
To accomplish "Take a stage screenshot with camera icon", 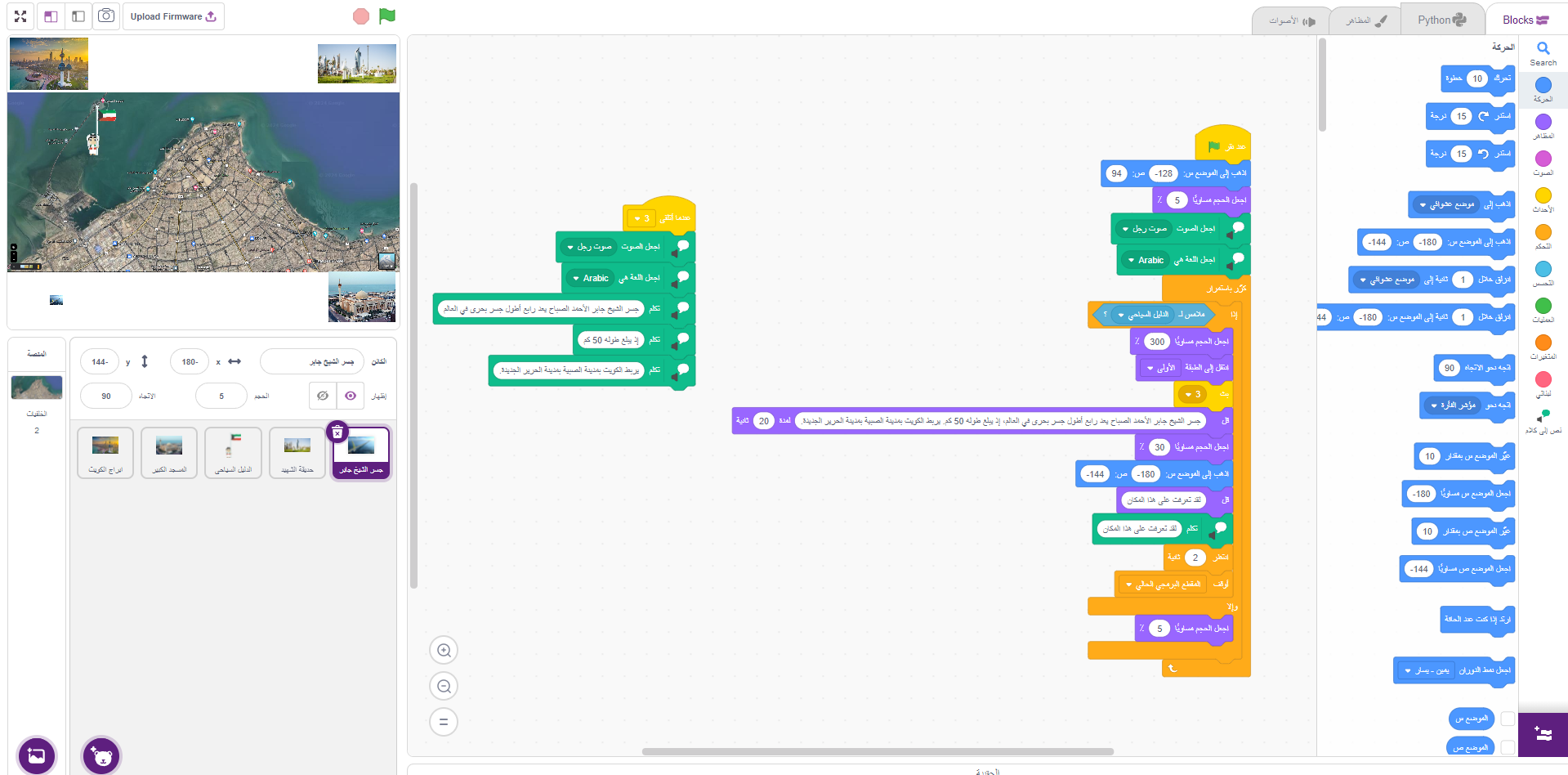I will [106, 16].
